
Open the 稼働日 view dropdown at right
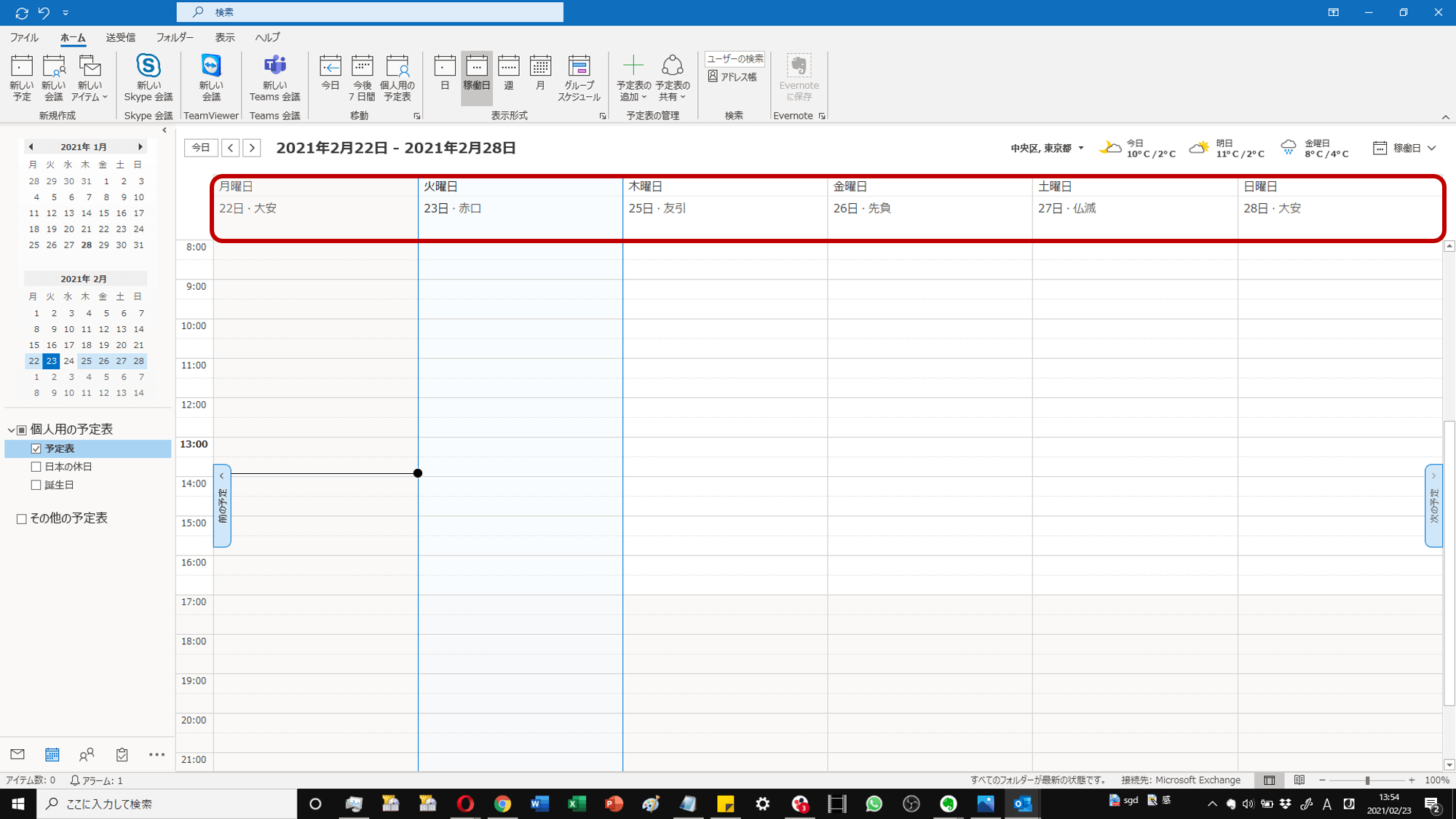coord(1405,149)
